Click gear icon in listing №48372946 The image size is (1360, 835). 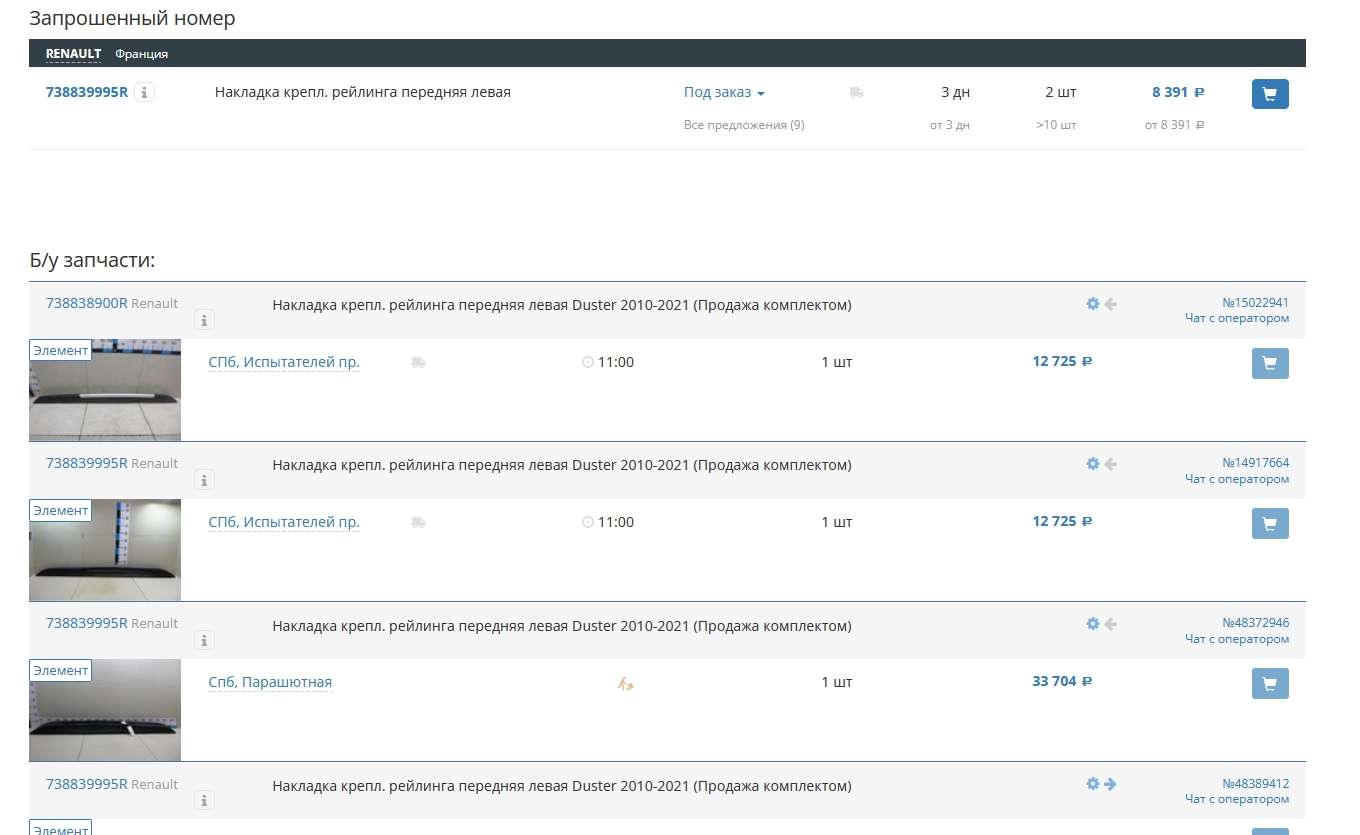[x=1093, y=623]
